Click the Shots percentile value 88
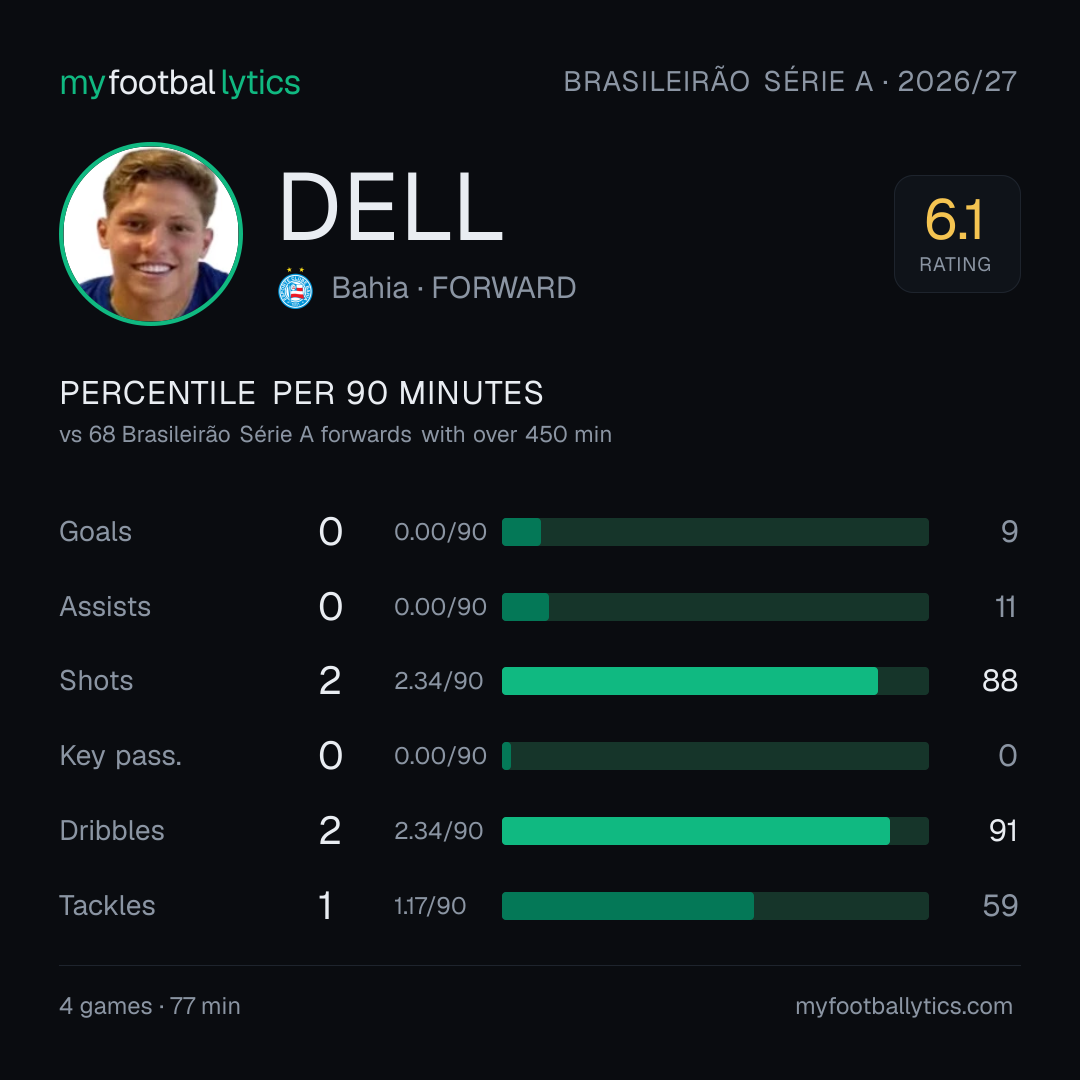 click(1000, 681)
